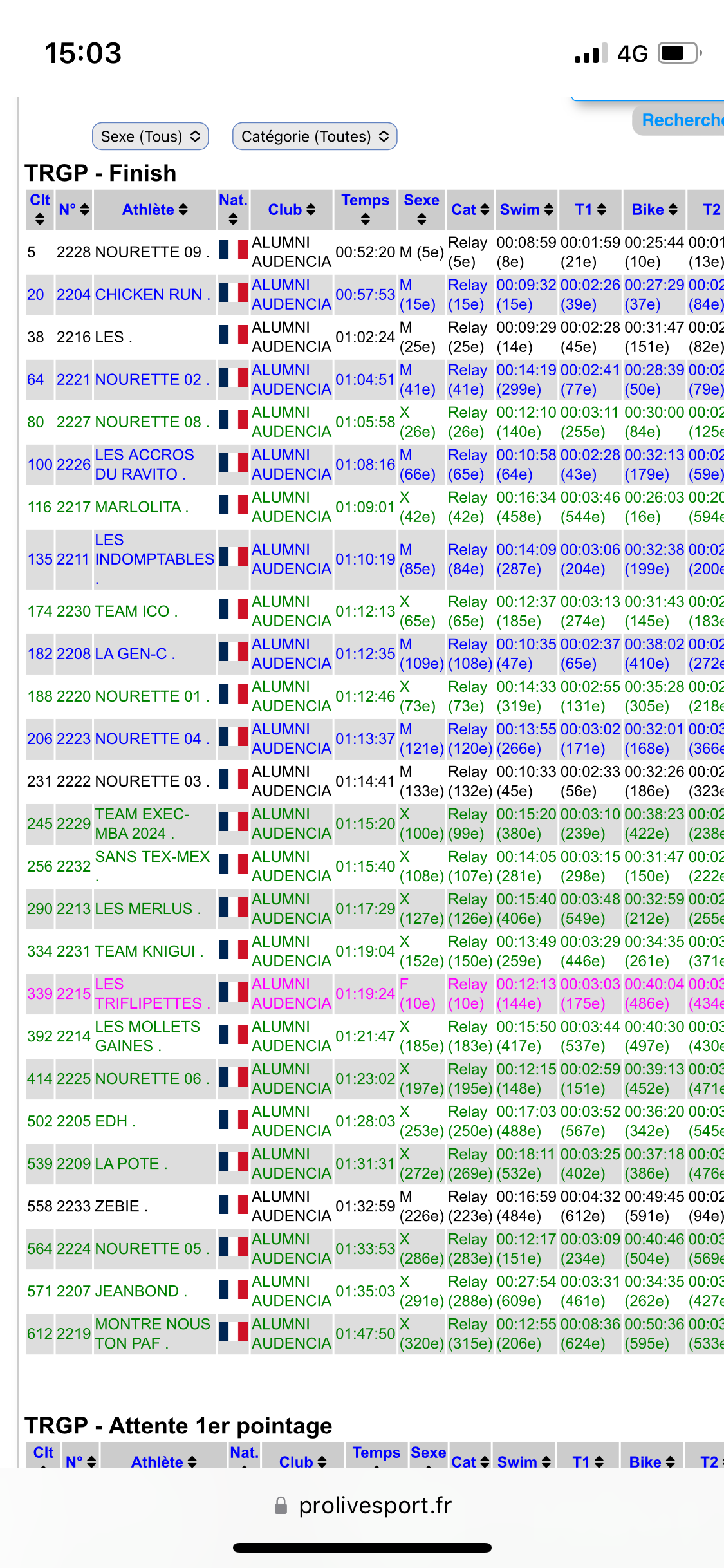The height and width of the screenshot is (1568, 724).
Task: Sort Finish table by Nat. column
Action: pos(233,209)
